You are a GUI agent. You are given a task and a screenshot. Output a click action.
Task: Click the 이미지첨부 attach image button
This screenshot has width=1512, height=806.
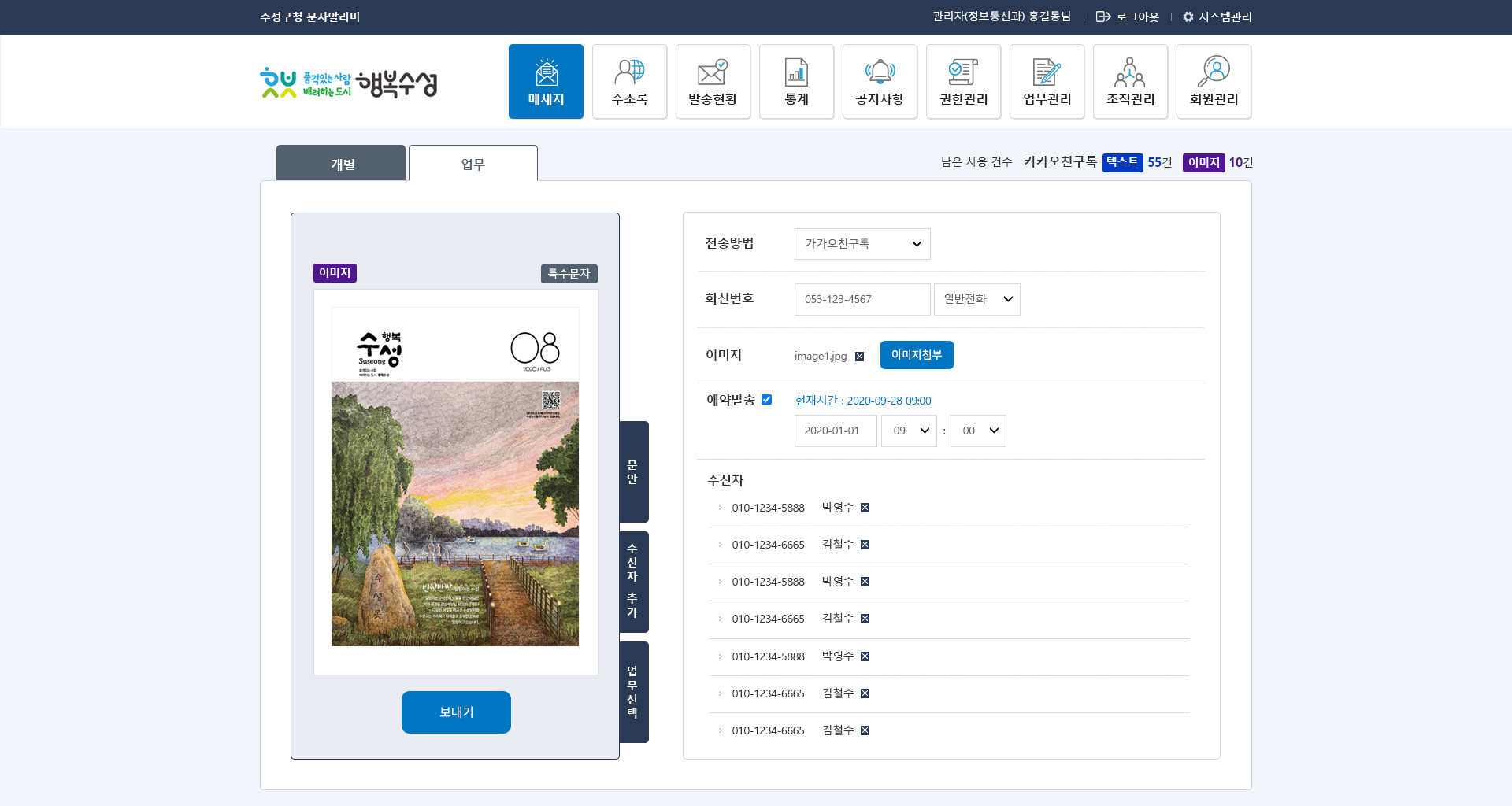(x=916, y=355)
